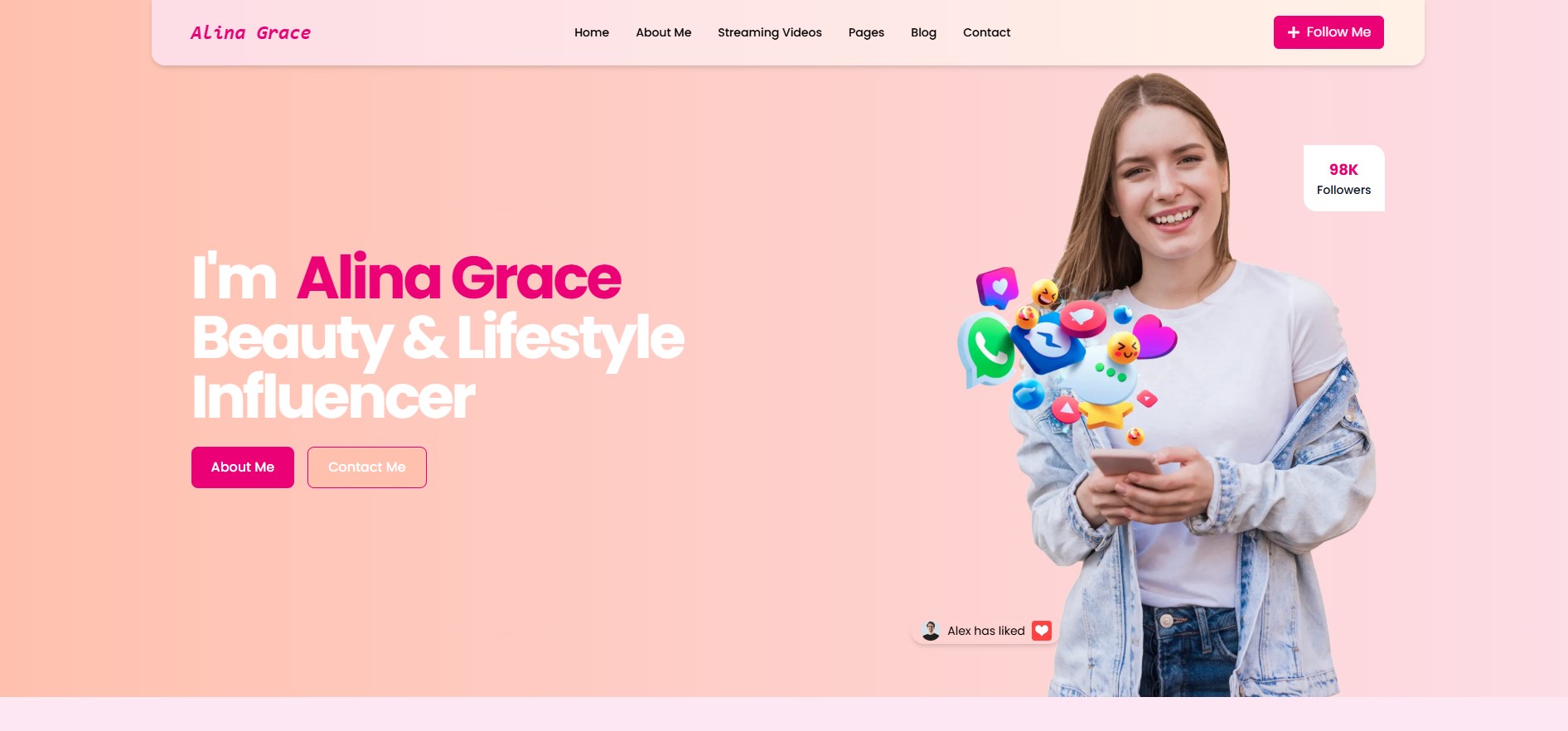This screenshot has width=1568, height=731.
Task: Click the Follow Me button
Action: click(1328, 32)
